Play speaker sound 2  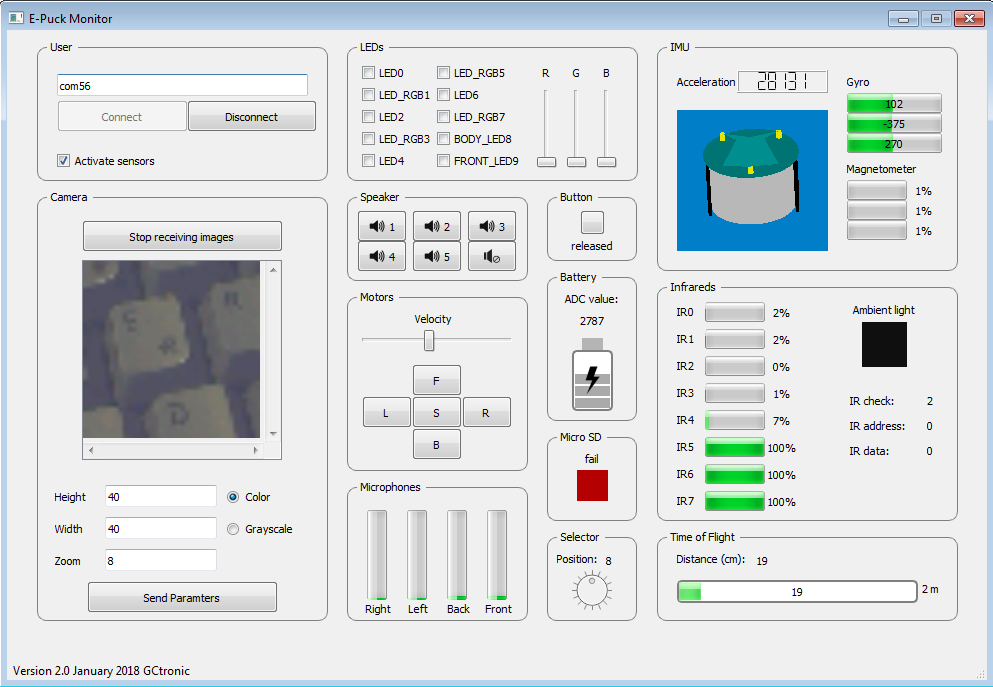437,227
